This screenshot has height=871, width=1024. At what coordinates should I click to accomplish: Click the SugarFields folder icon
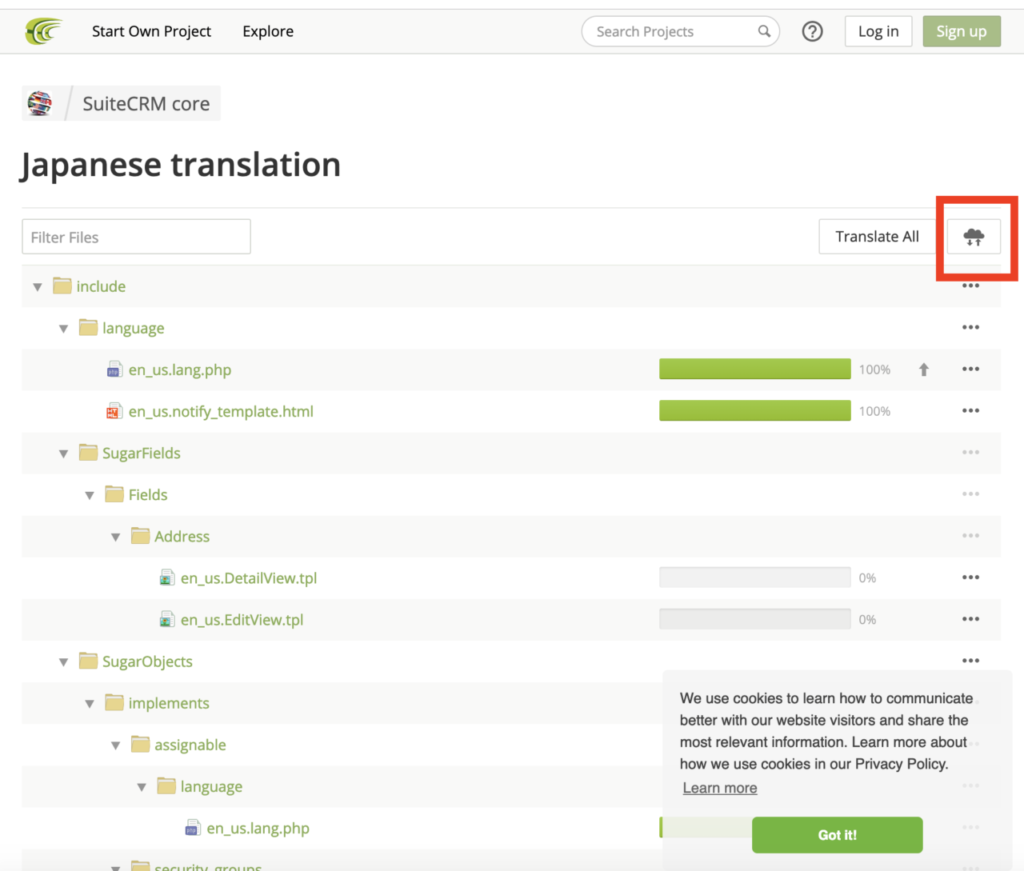pyautogui.click(x=88, y=452)
